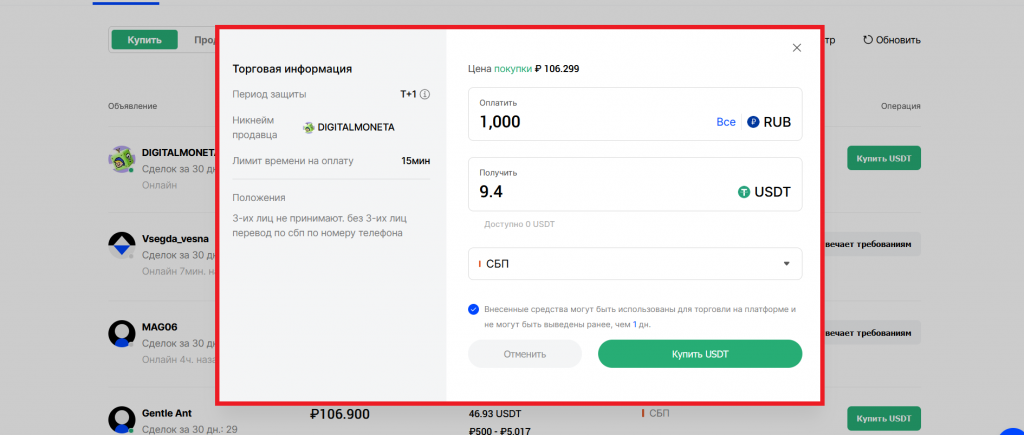The width and height of the screenshot is (1024, 435).
Task: Click the protection period info icon
Action: (424, 94)
